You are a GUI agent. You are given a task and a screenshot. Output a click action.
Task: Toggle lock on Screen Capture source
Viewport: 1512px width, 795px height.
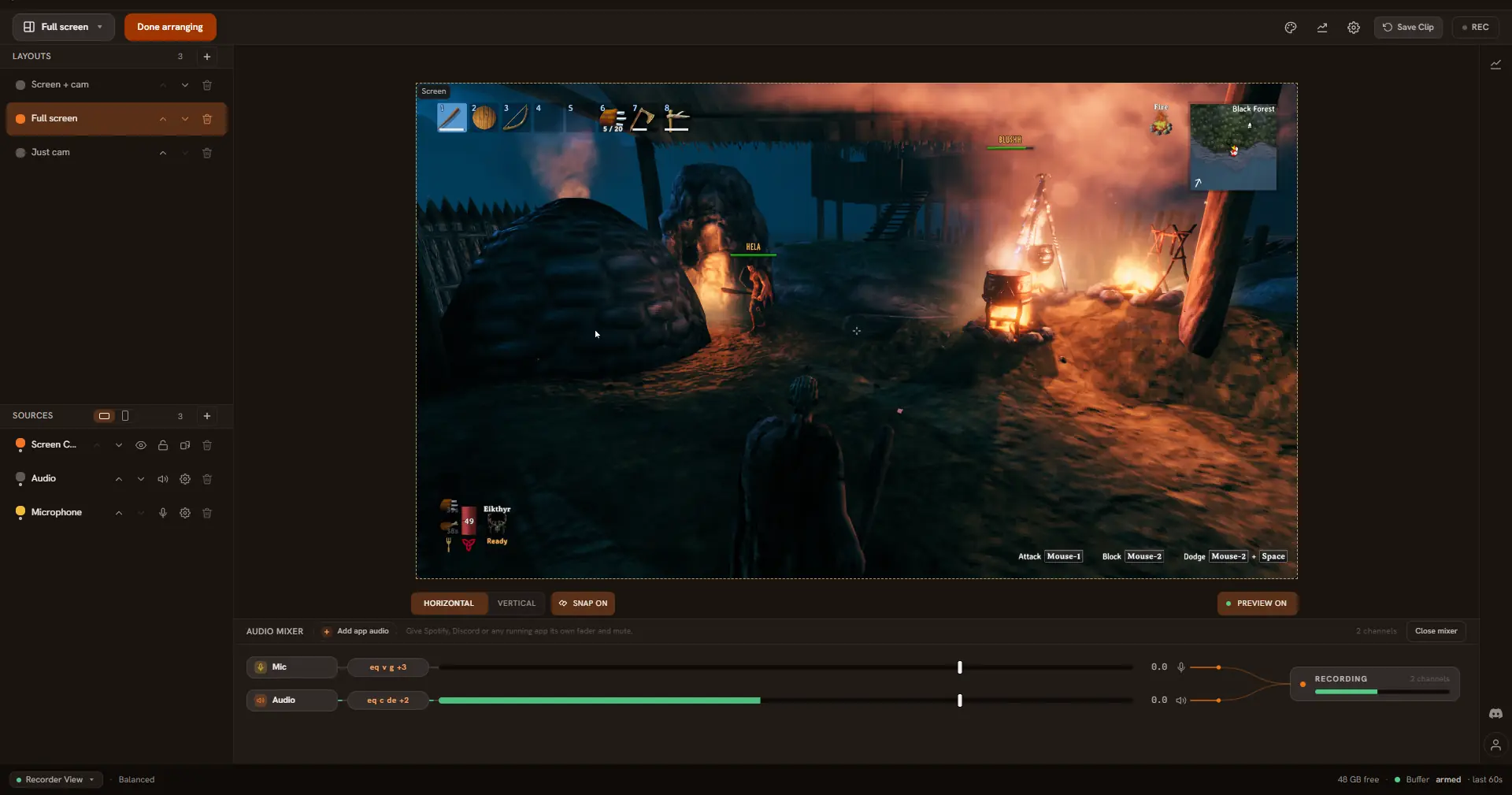pos(163,445)
